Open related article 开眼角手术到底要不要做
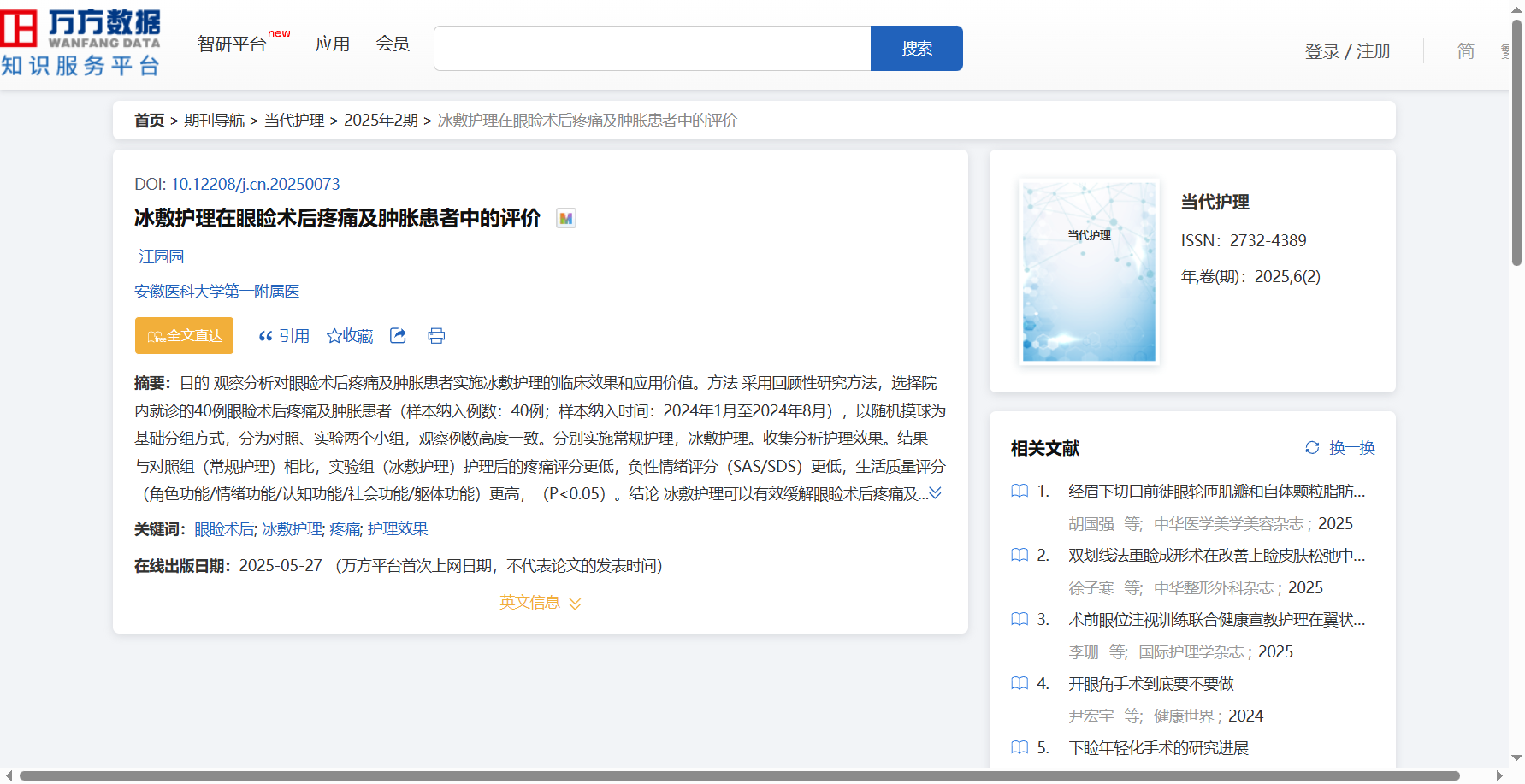 tap(1151, 683)
